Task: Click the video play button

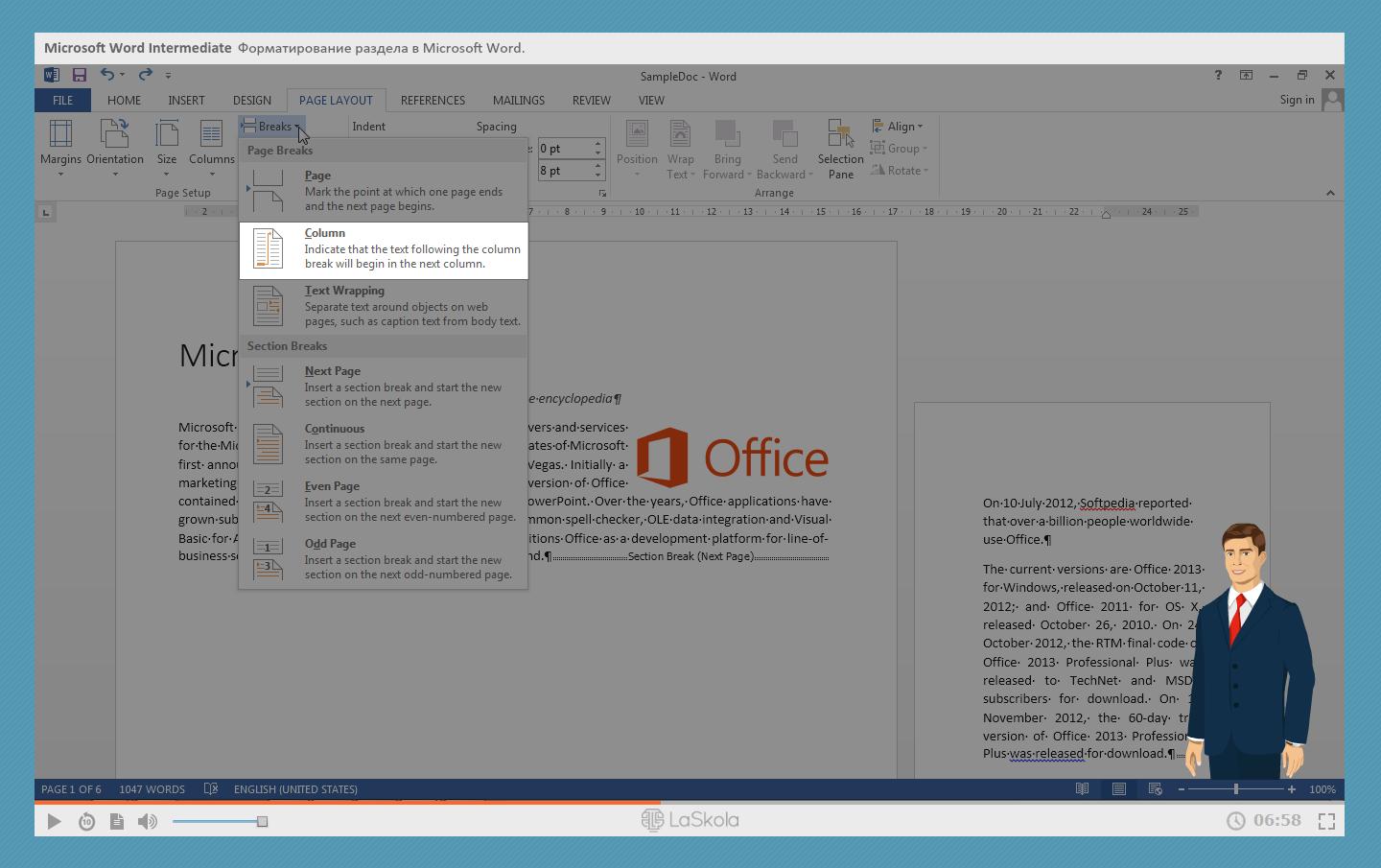Action: [55, 821]
